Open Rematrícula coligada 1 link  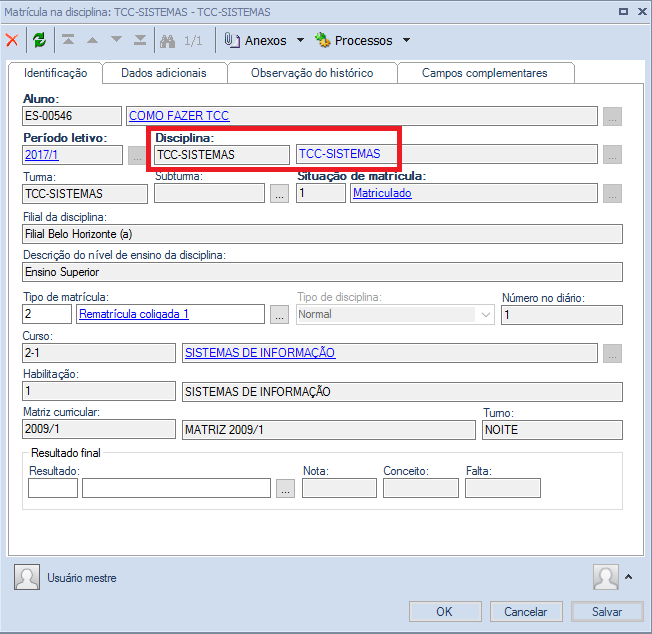134,314
